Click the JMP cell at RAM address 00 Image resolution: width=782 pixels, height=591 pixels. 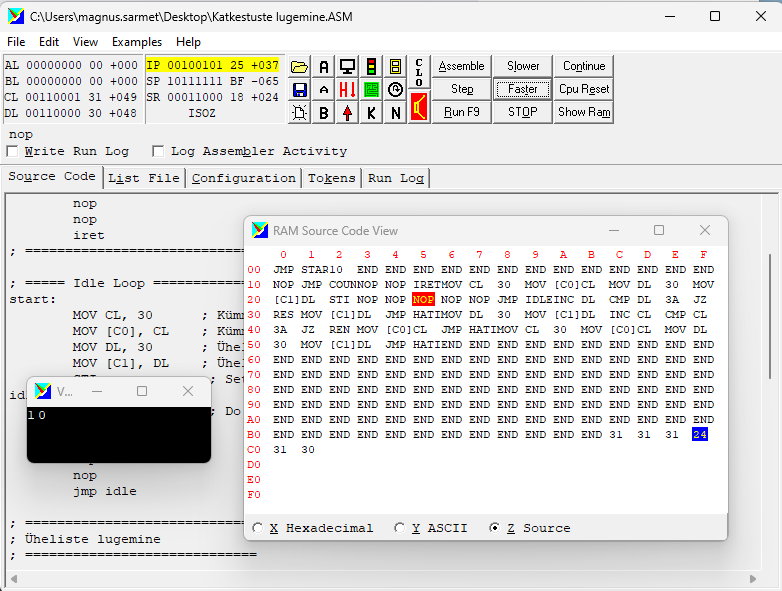(283, 269)
